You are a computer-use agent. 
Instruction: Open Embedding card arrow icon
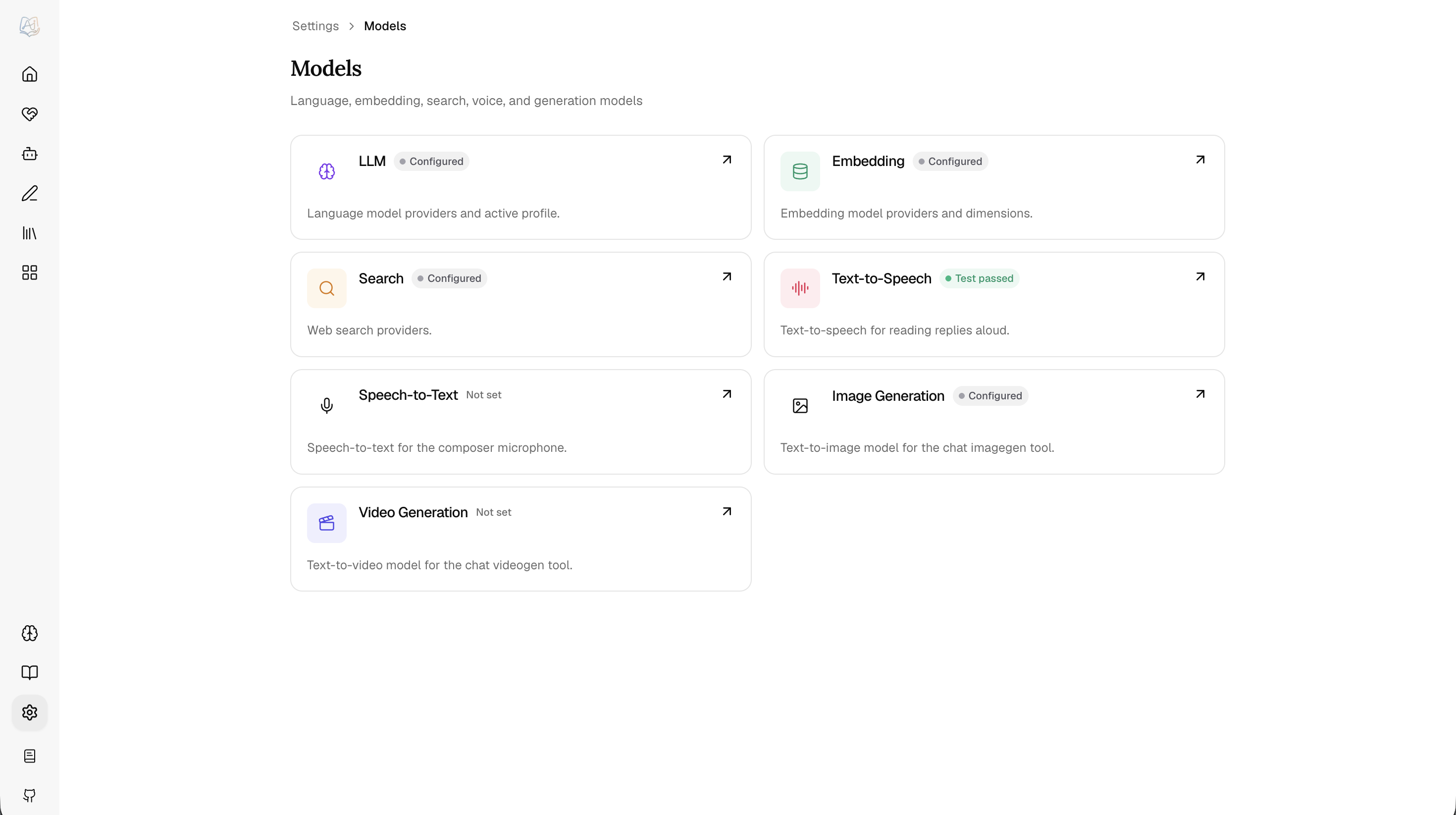[x=1200, y=160]
